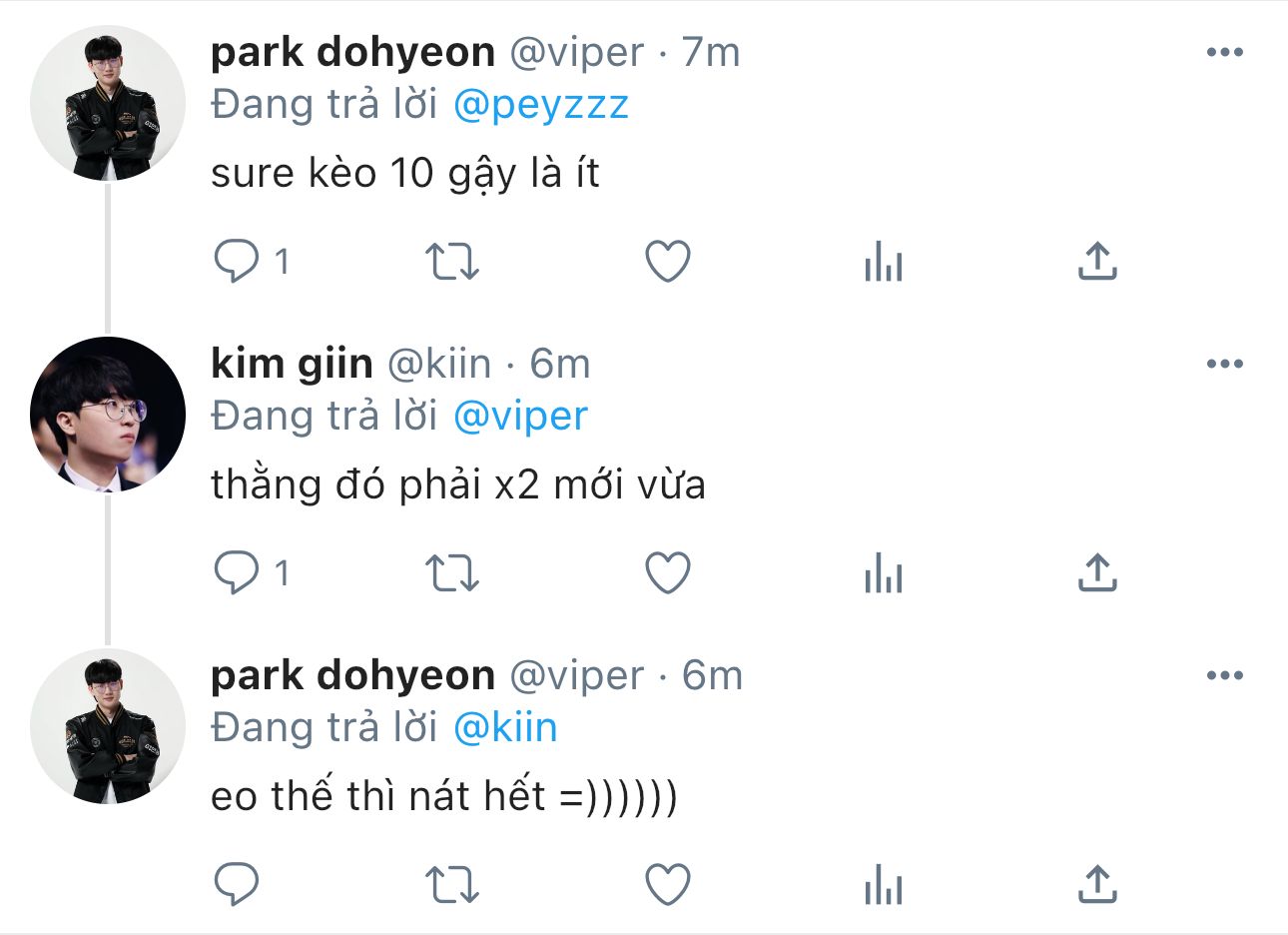Share kim giin's tweet
This screenshot has width=1288, height=935.
(1097, 572)
